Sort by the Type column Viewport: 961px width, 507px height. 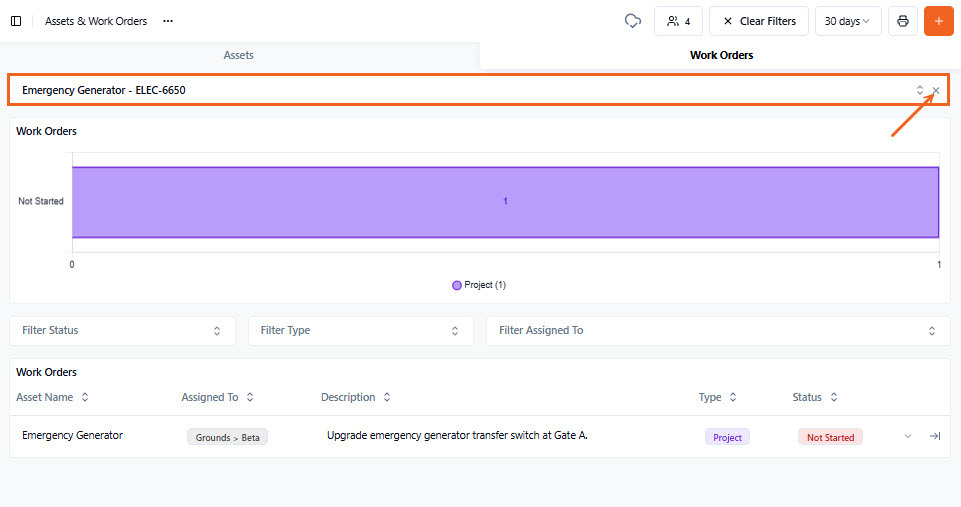(x=718, y=397)
